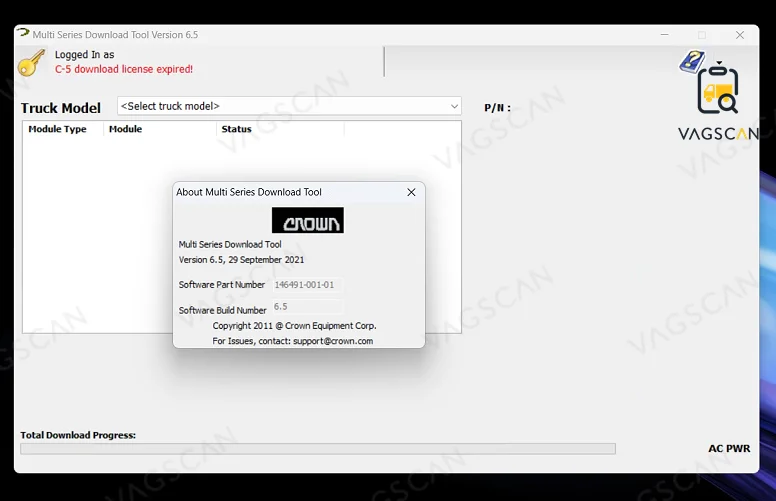Click the About dialog title text
776x501 pixels.
tap(249, 192)
